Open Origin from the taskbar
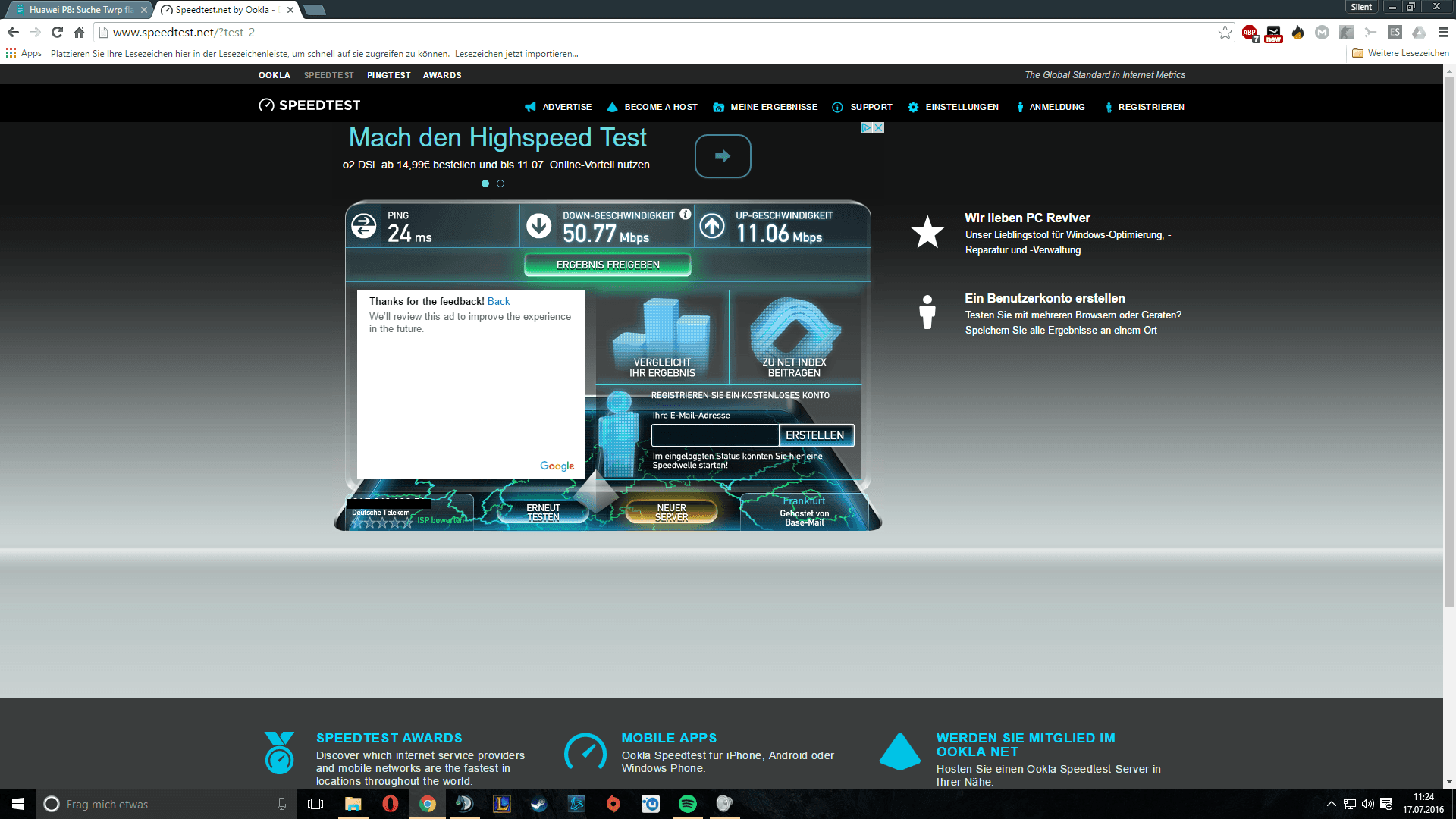The height and width of the screenshot is (819, 1456). point(613,804)
